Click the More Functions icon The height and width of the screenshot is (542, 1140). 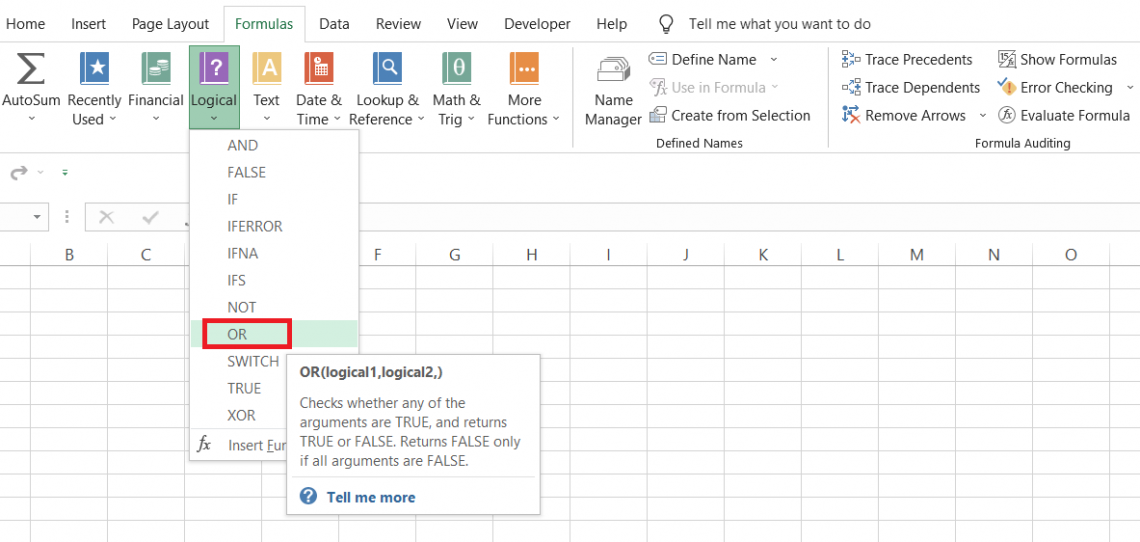[x=524, y=70]
